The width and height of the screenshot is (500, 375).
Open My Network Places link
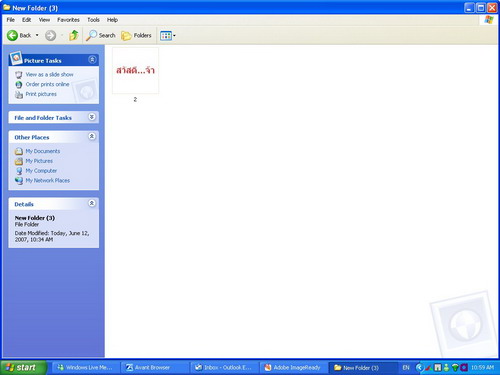[x=48, y=180]
